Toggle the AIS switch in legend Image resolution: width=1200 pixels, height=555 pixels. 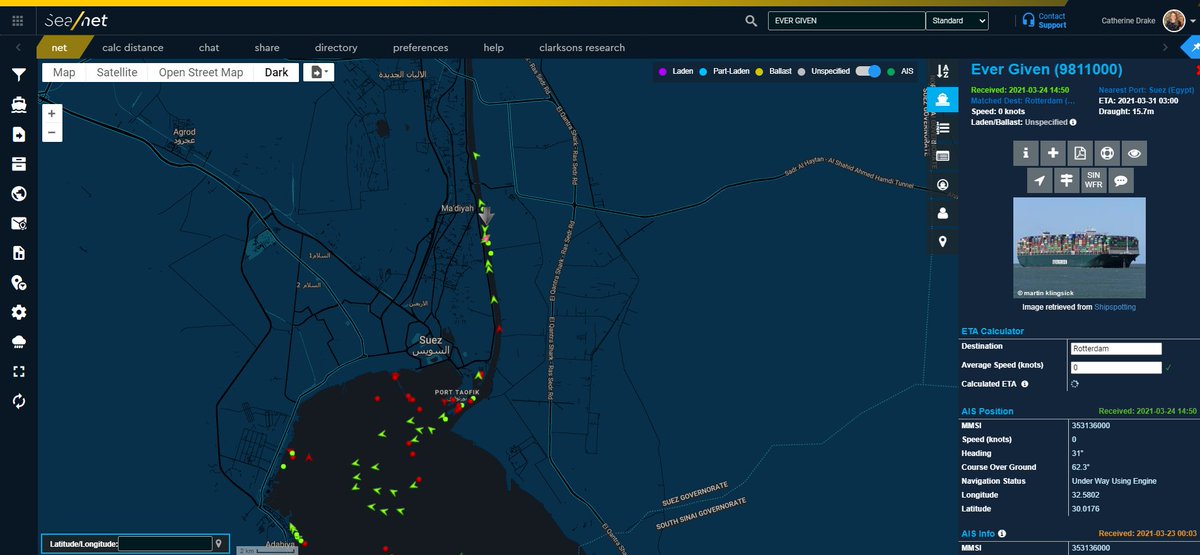(x=870, y=72)
